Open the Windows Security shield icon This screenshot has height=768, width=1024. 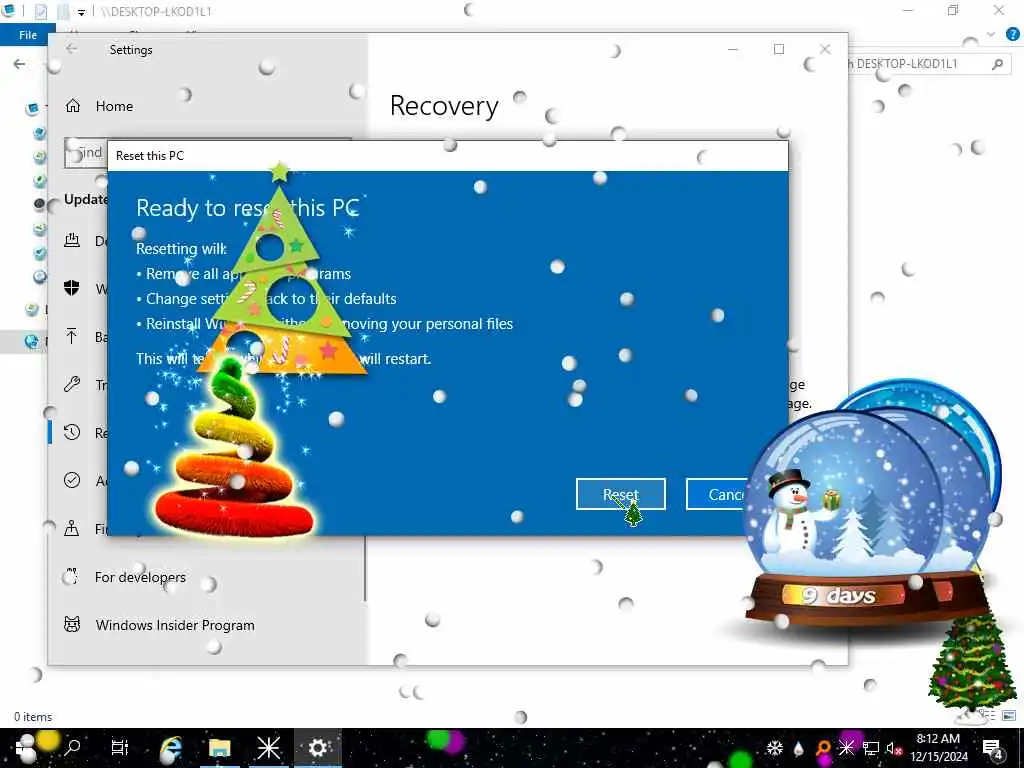pyautogui.click(x=72, y=288)
